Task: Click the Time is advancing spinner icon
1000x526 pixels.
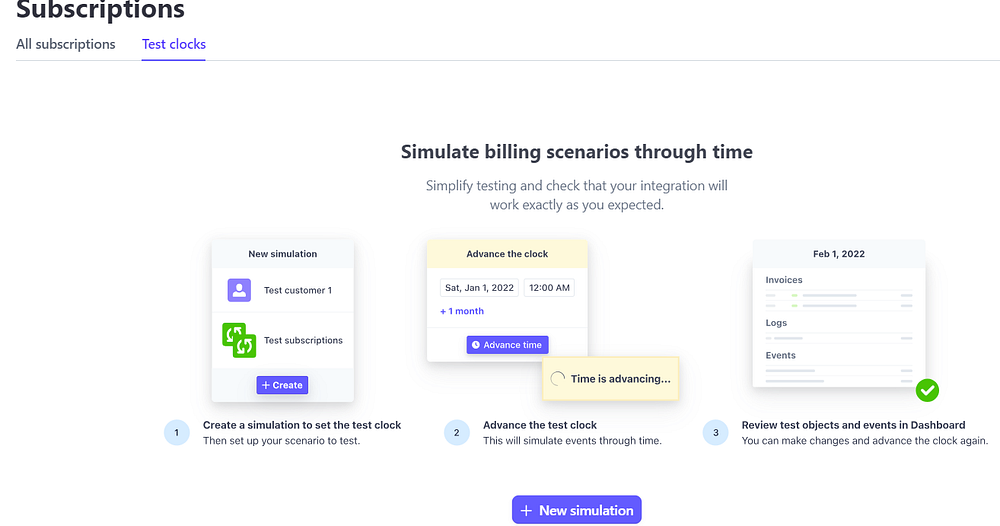Action: click(x=557, y=379)
